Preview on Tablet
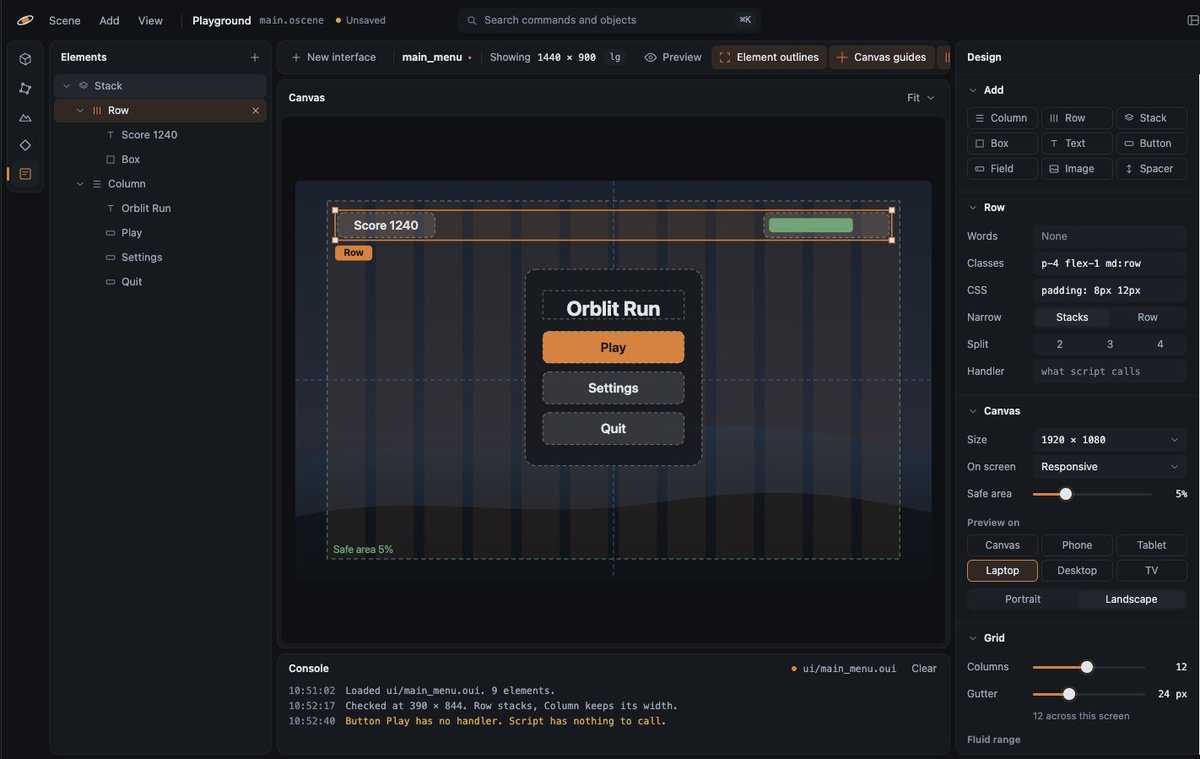1200x759 pixels. pyautogui.click(x=1151, y=545)
